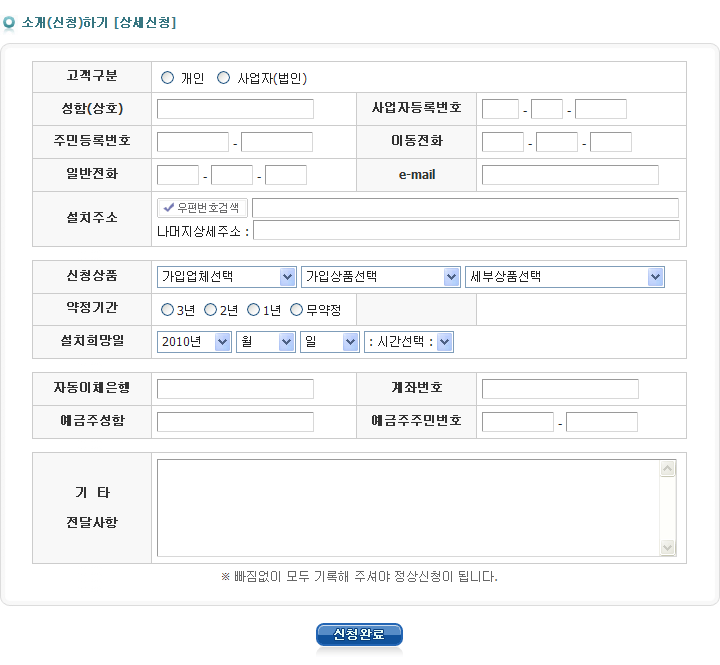Choose the 3년 contract period
This screenshot has height=665, width=720.
pos(167,310)
